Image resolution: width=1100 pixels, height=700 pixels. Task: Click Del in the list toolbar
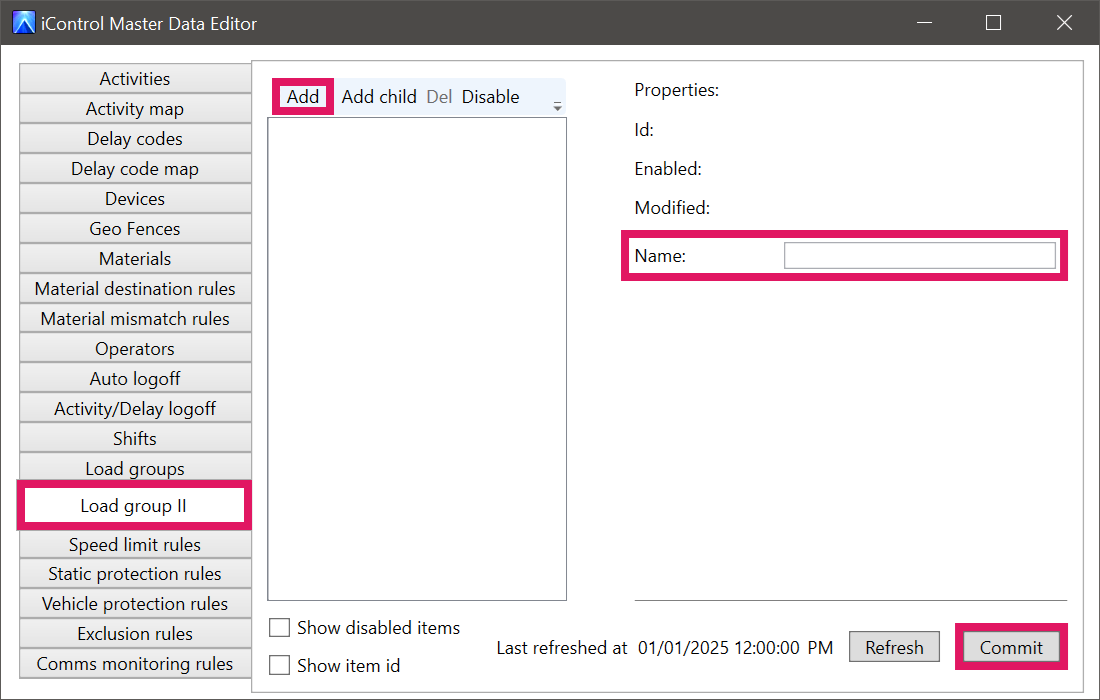[x=439, y=97]
